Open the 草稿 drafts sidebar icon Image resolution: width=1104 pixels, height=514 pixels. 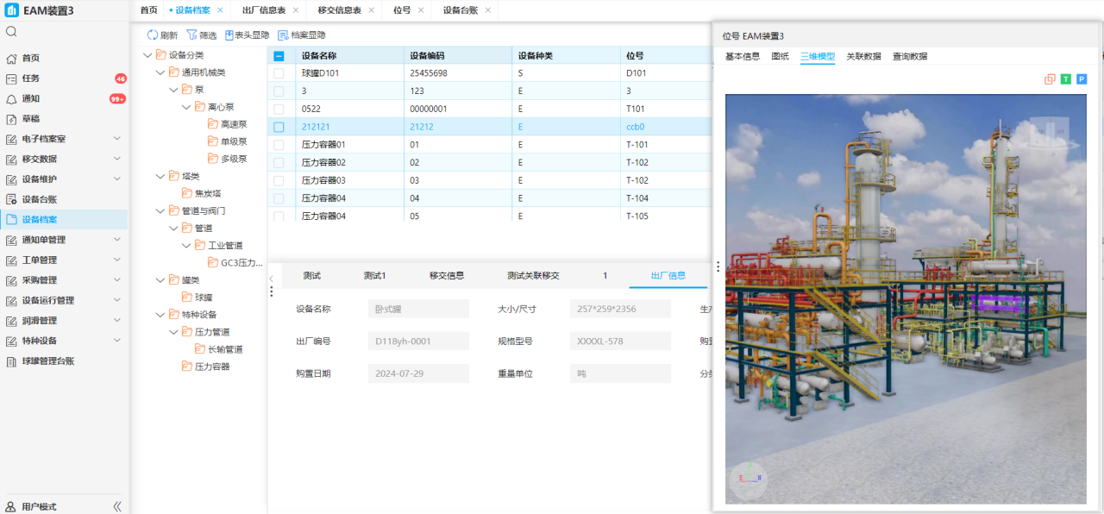point(11,119)
